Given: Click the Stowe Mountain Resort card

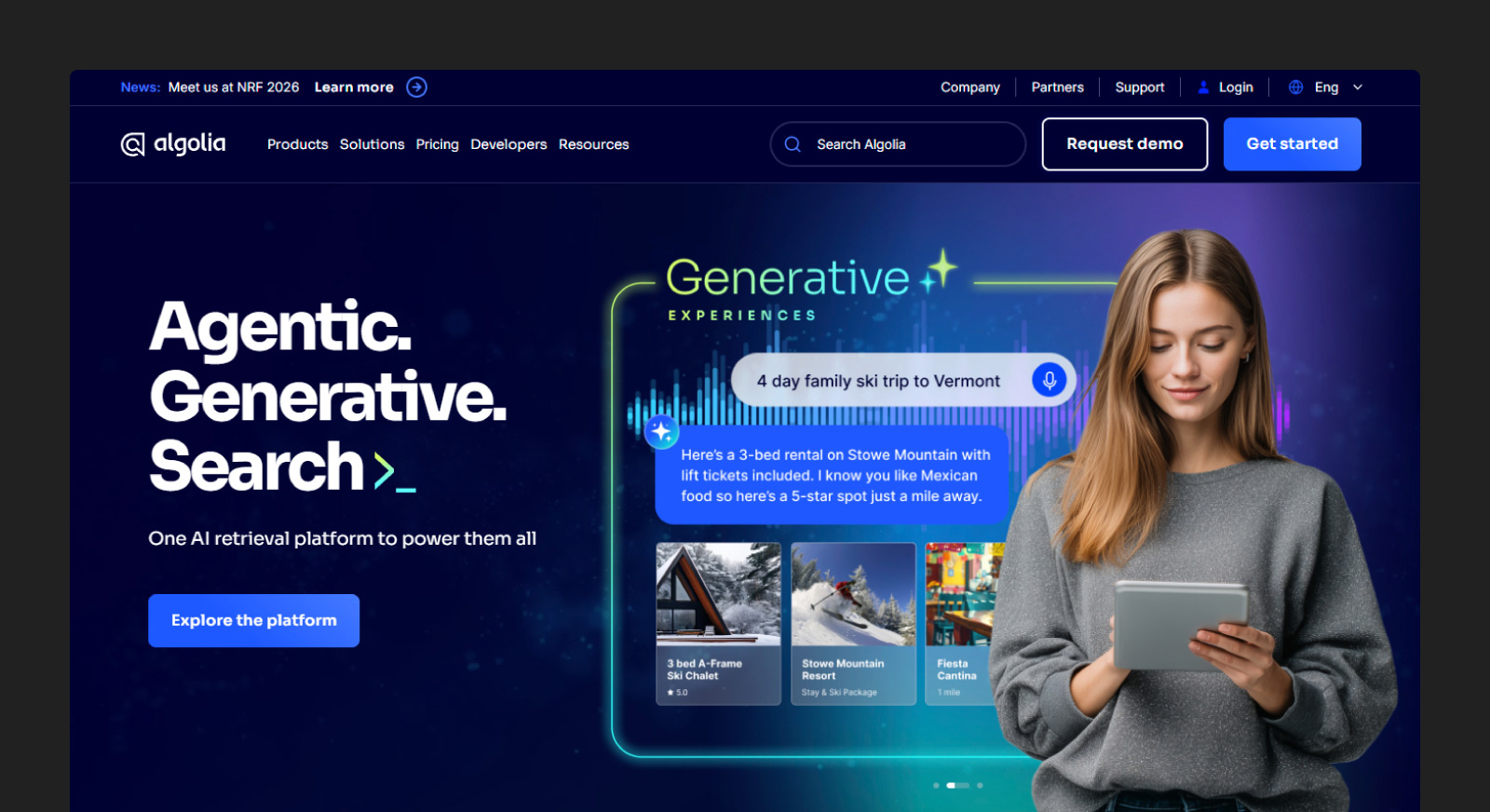Looking at the screenshot, I should pos(853,624).
